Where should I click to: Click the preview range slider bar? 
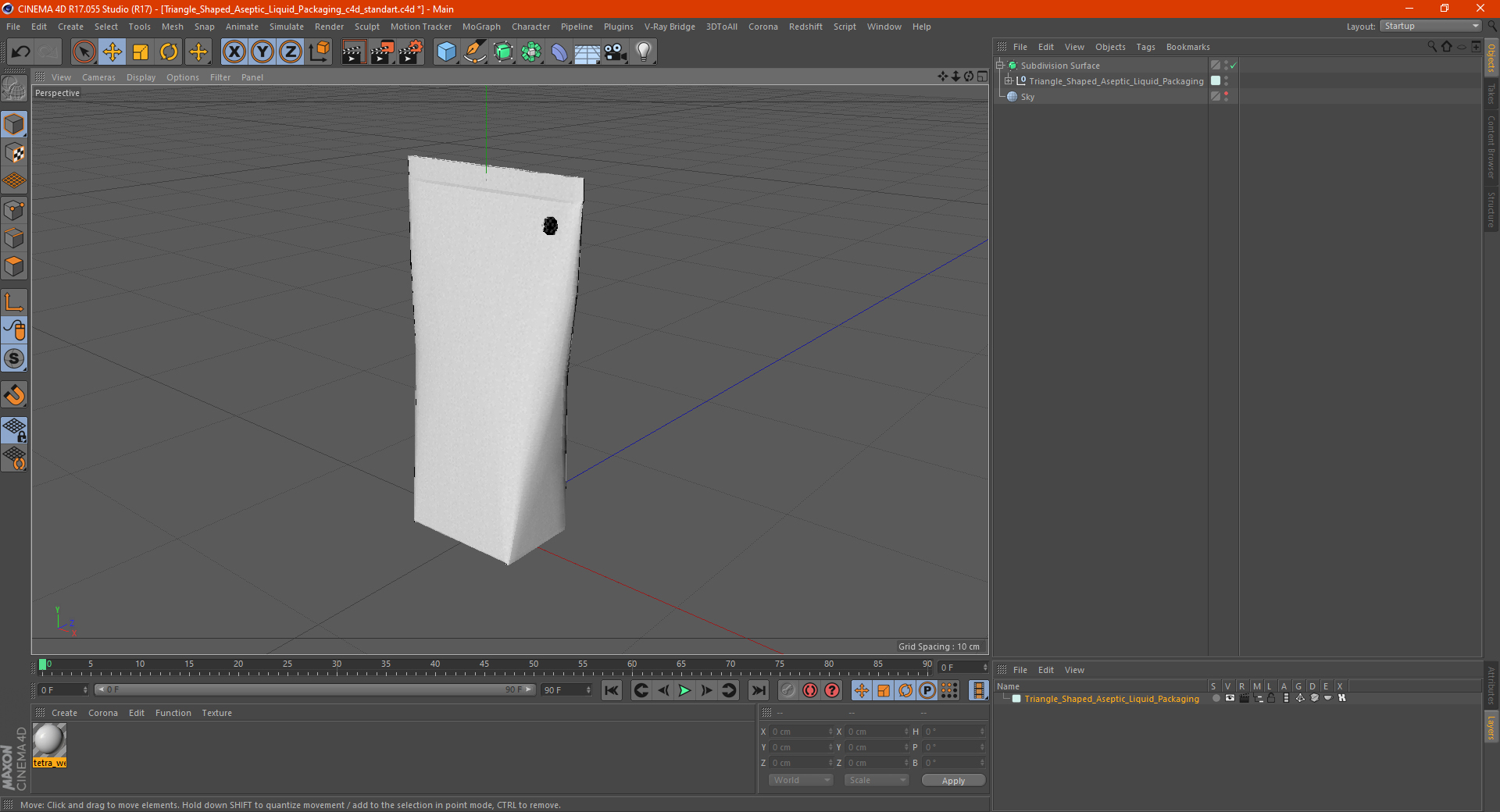tap(315, 690)
